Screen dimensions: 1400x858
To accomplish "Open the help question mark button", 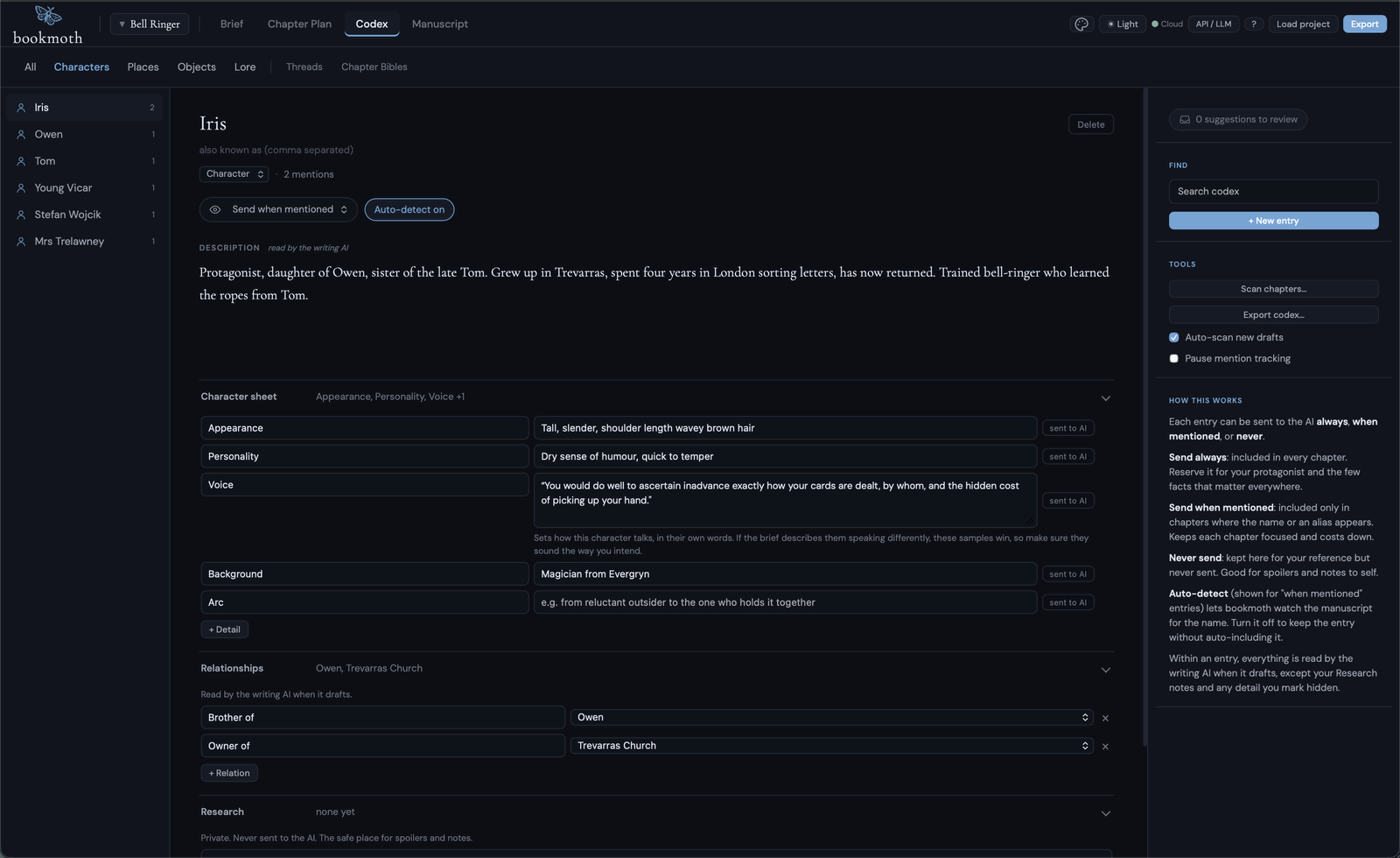I will click(1254, 25).
